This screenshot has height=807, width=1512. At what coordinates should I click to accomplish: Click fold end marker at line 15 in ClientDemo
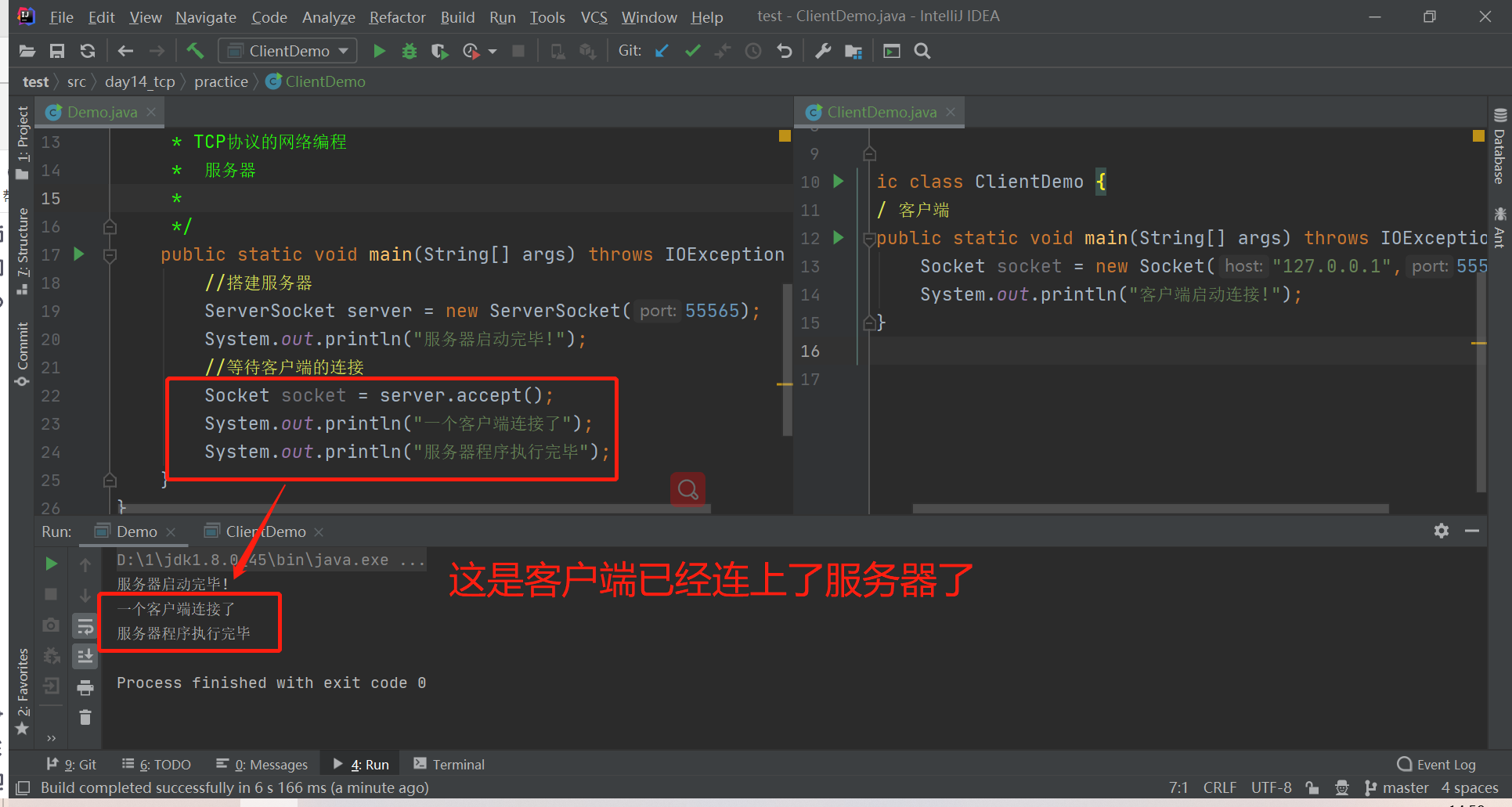pyautogui.click(x=869, y=322)
